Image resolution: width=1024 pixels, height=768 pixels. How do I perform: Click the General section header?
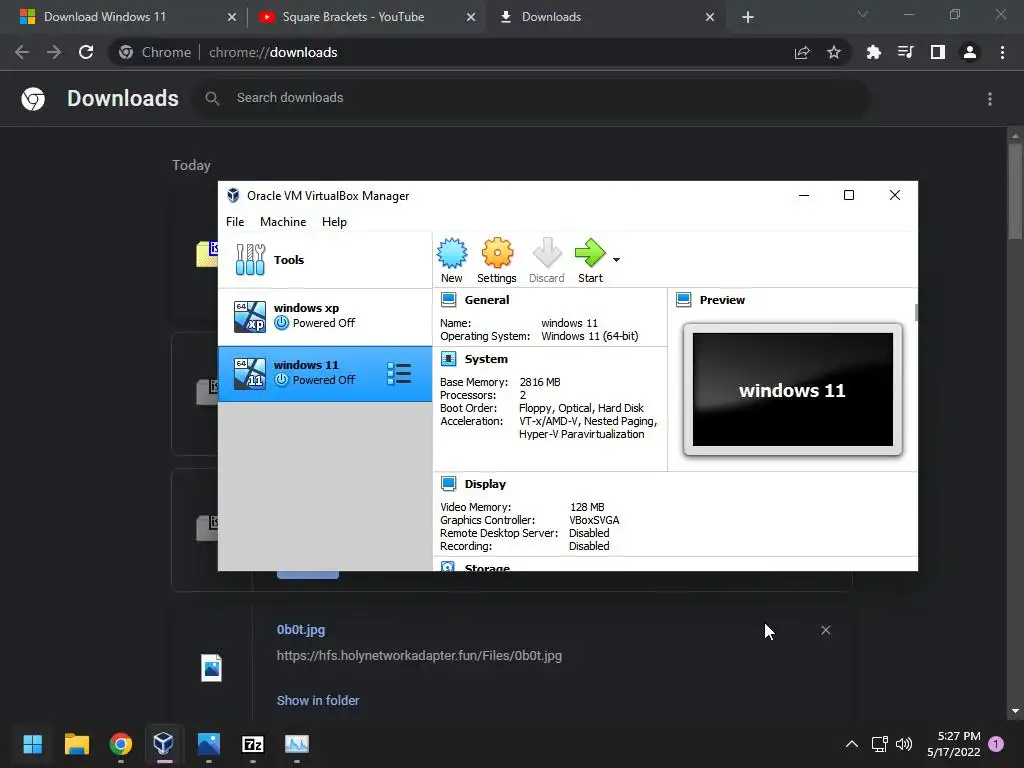[487, 300]
